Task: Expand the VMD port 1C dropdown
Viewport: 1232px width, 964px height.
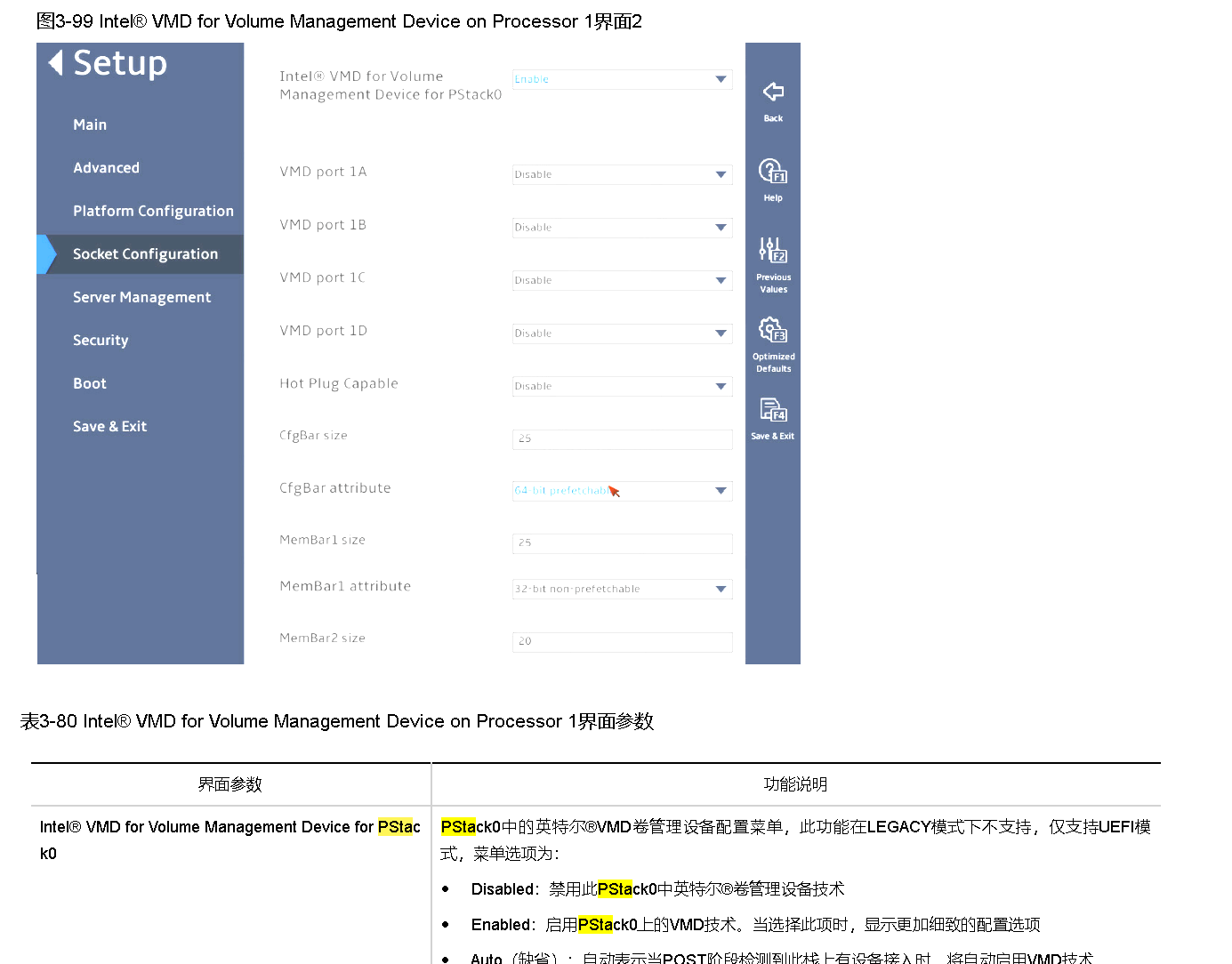Action: point(622,280)
